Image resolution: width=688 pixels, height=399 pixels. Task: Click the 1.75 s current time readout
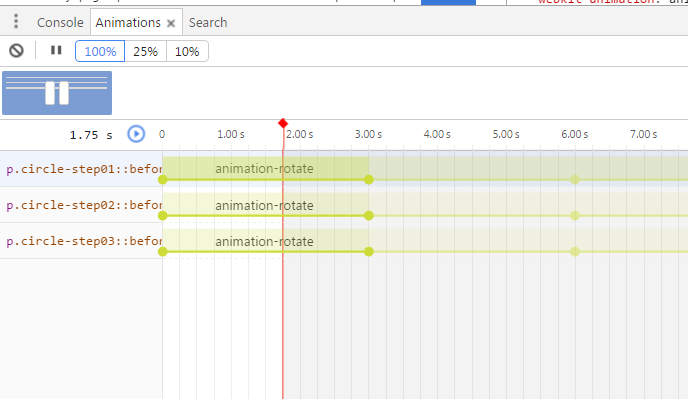click(91, 135)
